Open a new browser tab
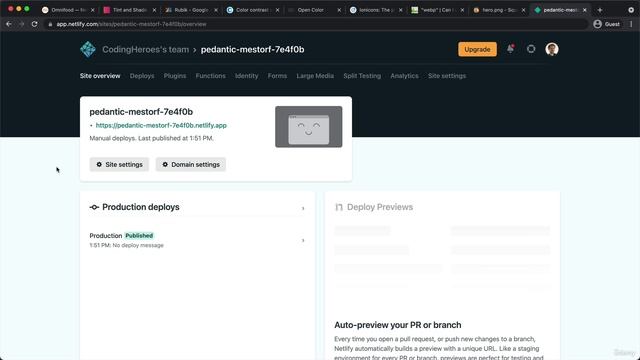This screenshot has width=640, height=360. [600, 10]
